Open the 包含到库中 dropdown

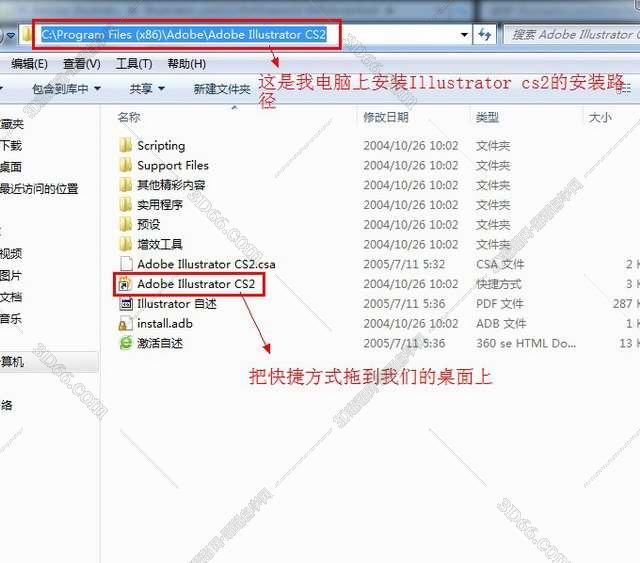[66, 89]
